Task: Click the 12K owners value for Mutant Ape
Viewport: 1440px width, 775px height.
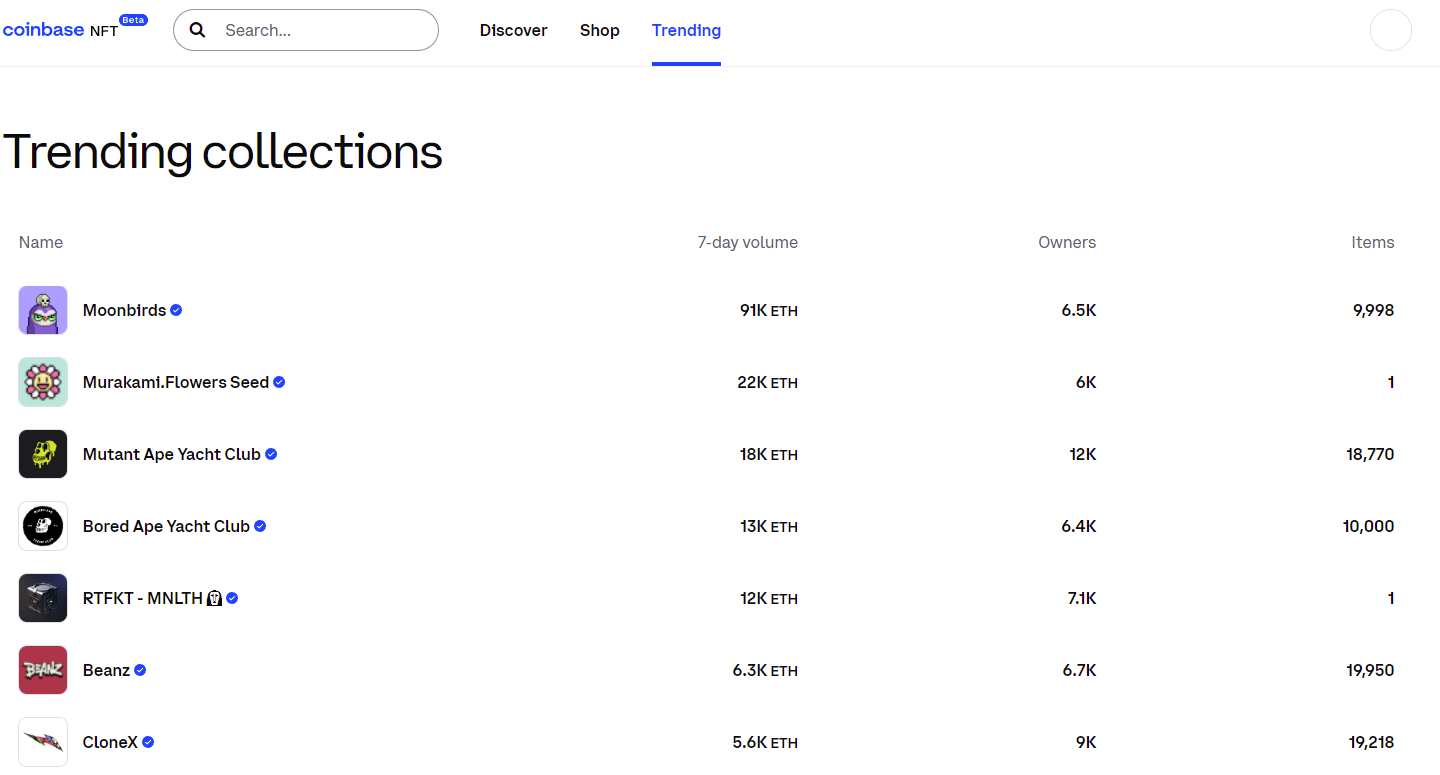Action: coord(1083,454)
